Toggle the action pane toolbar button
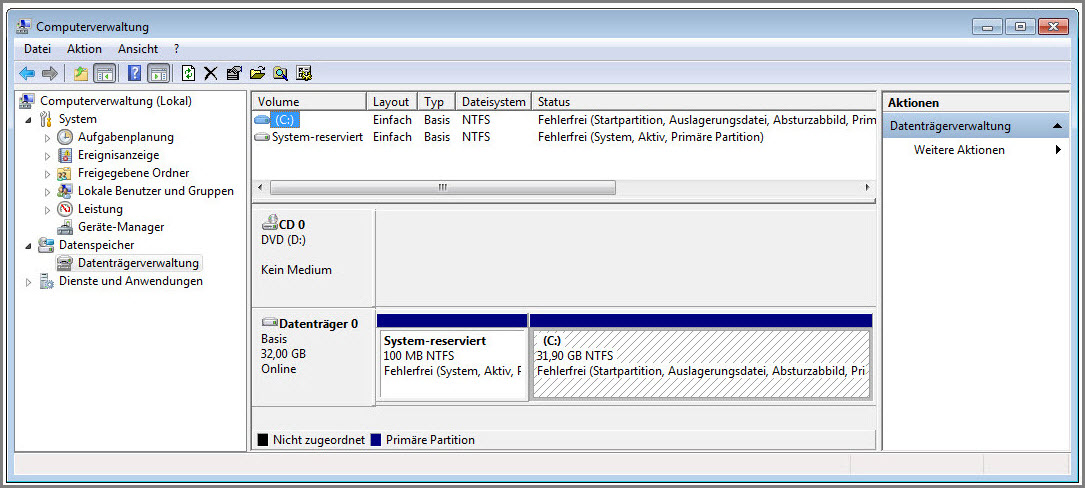The image size is (1085, 488). click(158, 73)
